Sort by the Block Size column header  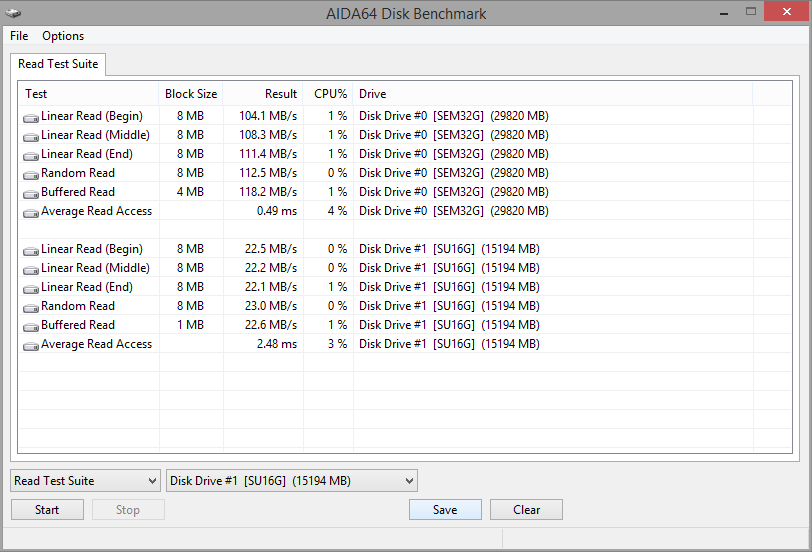(191, 94)
